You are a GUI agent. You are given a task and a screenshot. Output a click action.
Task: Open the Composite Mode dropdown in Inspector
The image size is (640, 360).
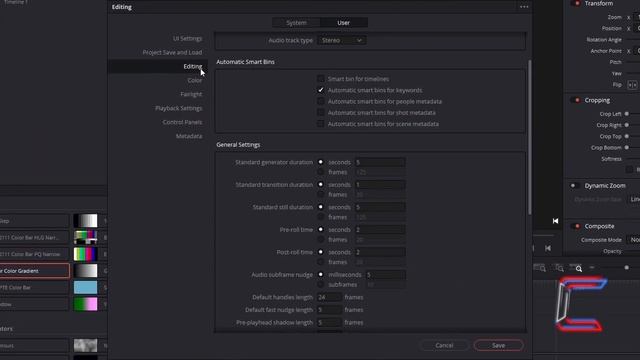633,240
